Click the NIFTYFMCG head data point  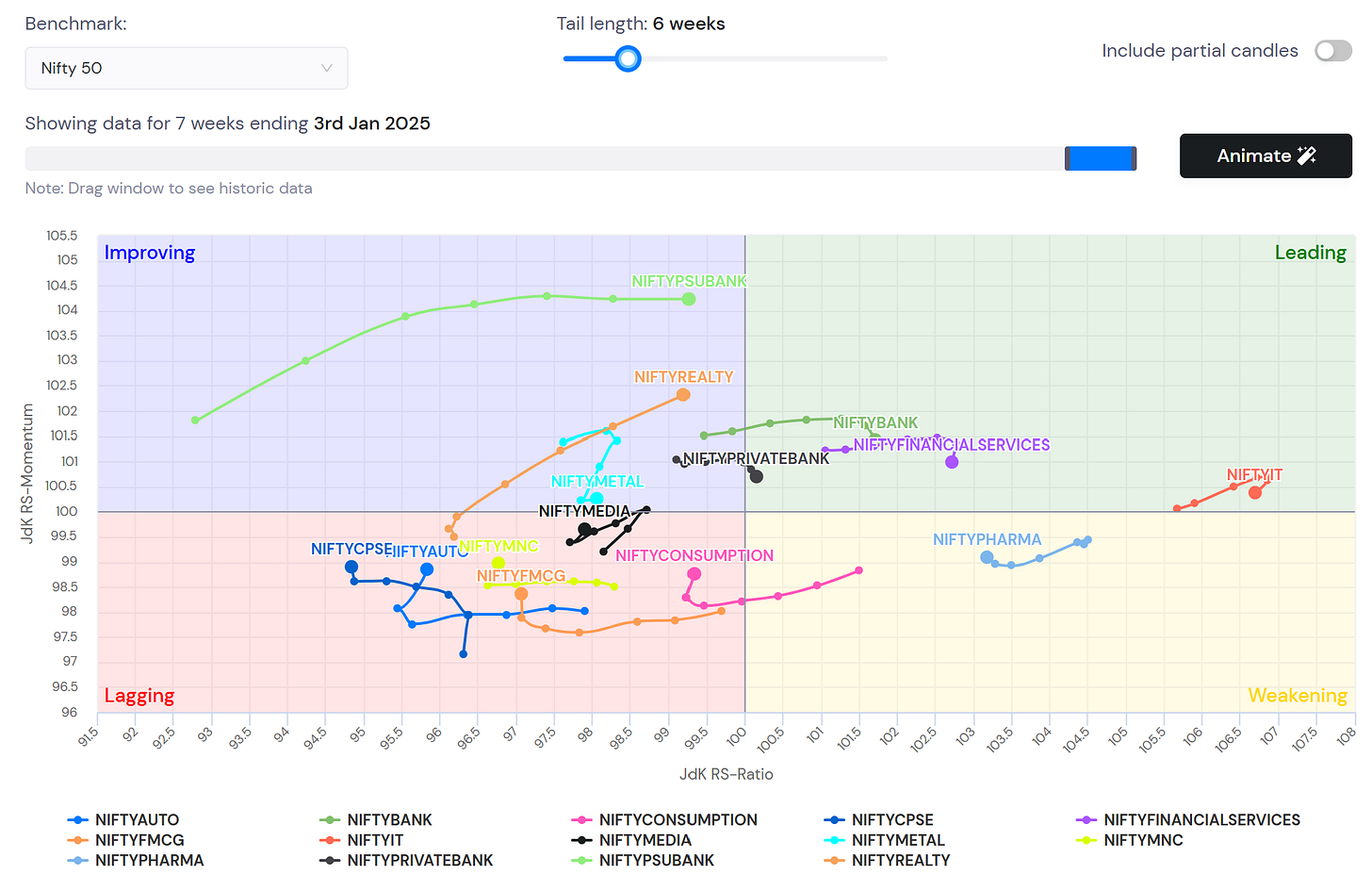click(x=521, y=594)
